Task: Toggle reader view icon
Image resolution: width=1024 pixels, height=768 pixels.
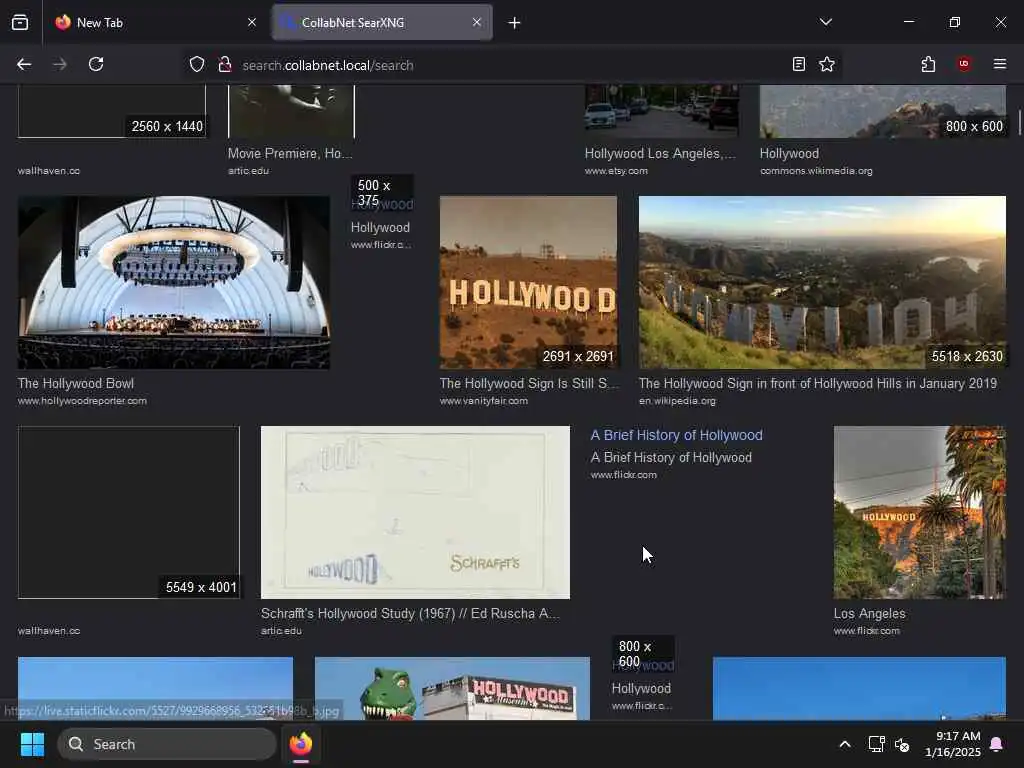Action: 798,64
